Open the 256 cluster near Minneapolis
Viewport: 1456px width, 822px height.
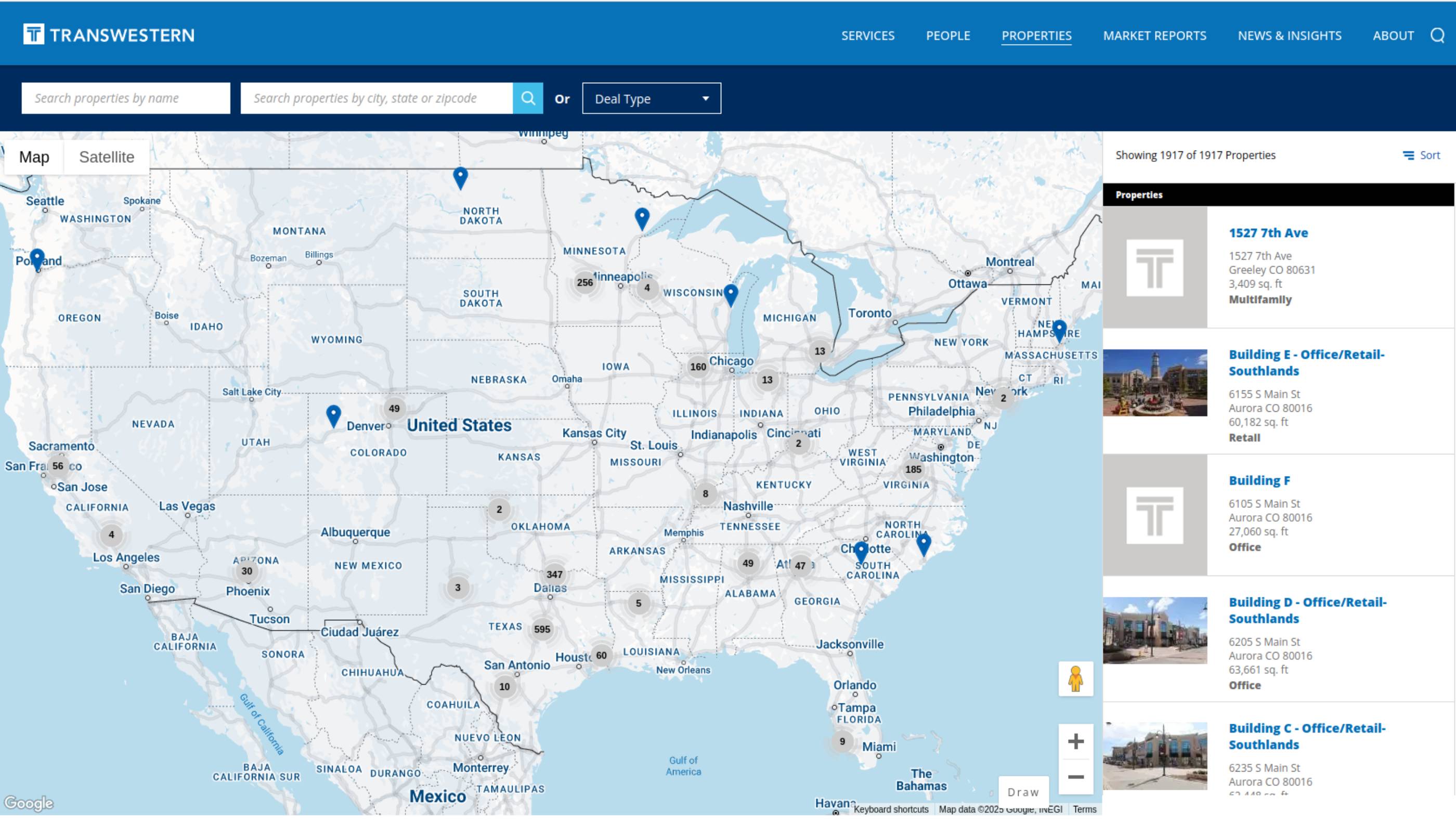(585, 282)
